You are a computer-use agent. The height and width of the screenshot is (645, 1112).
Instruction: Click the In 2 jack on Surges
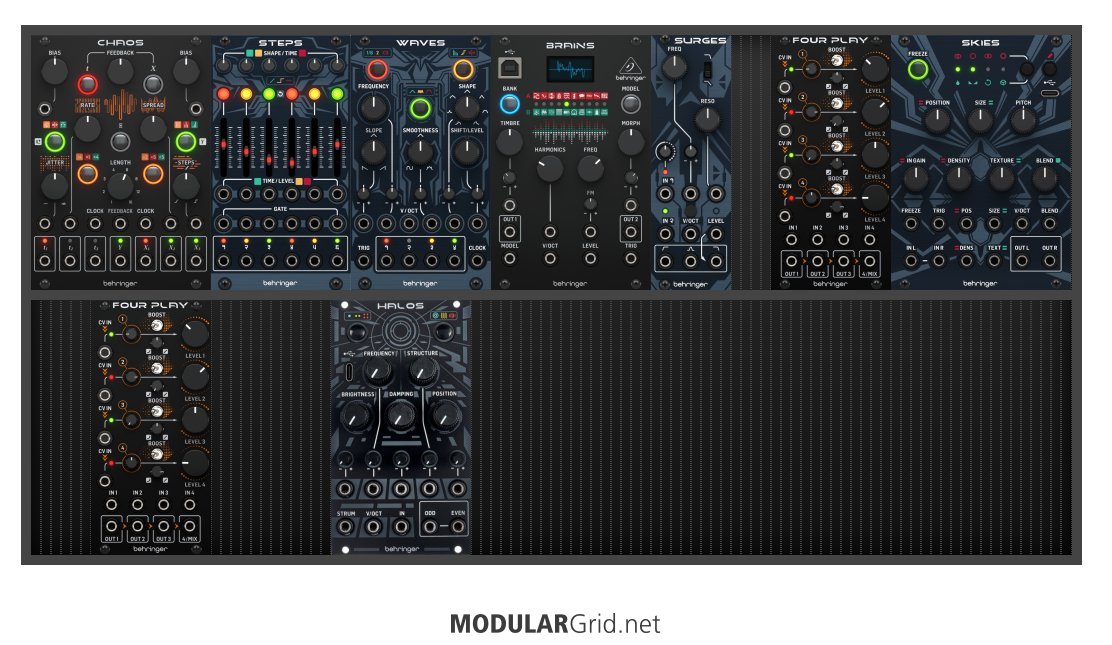point(665,233)
